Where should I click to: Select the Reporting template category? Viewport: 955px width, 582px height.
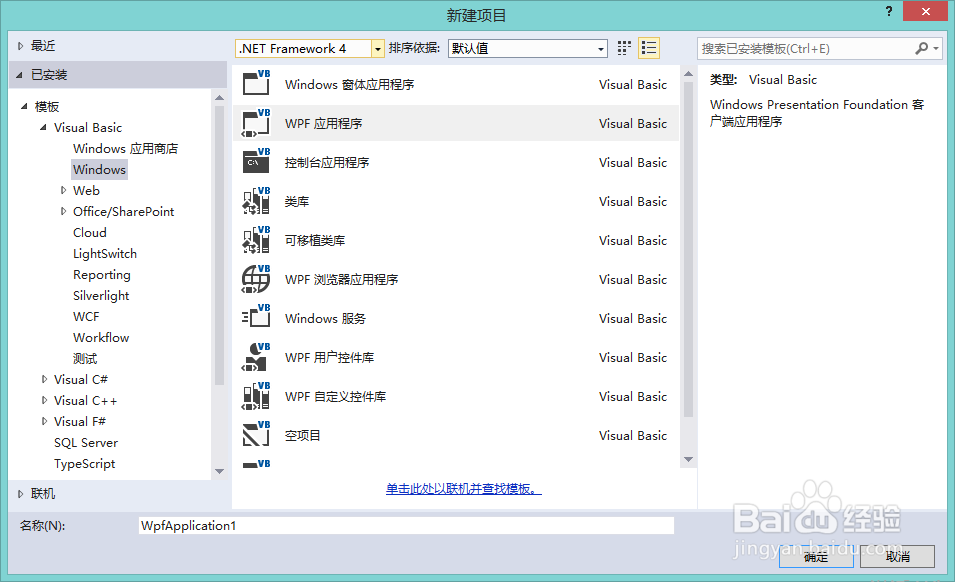tap(102, 275)
